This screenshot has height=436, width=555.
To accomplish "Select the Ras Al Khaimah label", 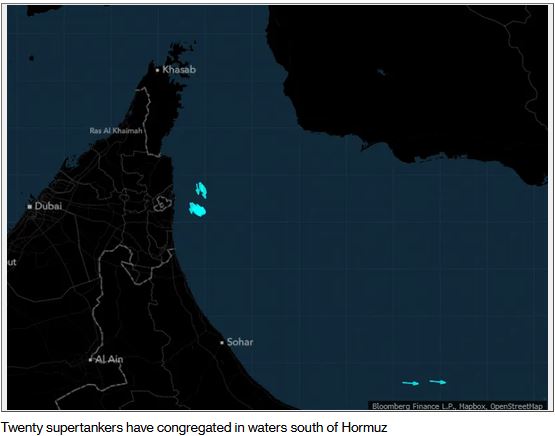I will pos(116,131).
